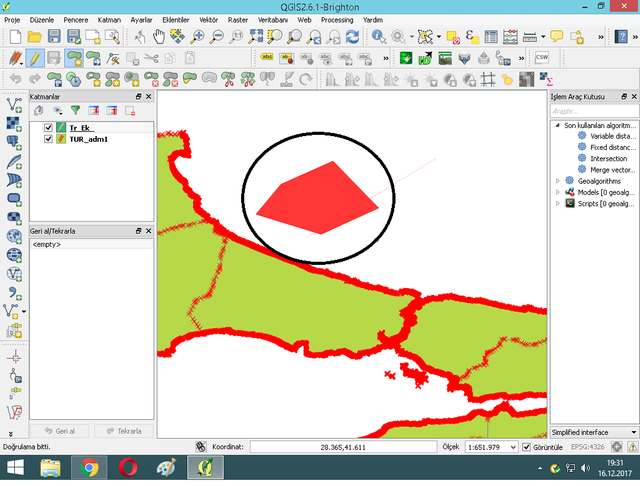Expand the label toolbar overflow chevron
Image resolution: width=640 pixels, height=486 pixels.
click(x=386, y=58)
